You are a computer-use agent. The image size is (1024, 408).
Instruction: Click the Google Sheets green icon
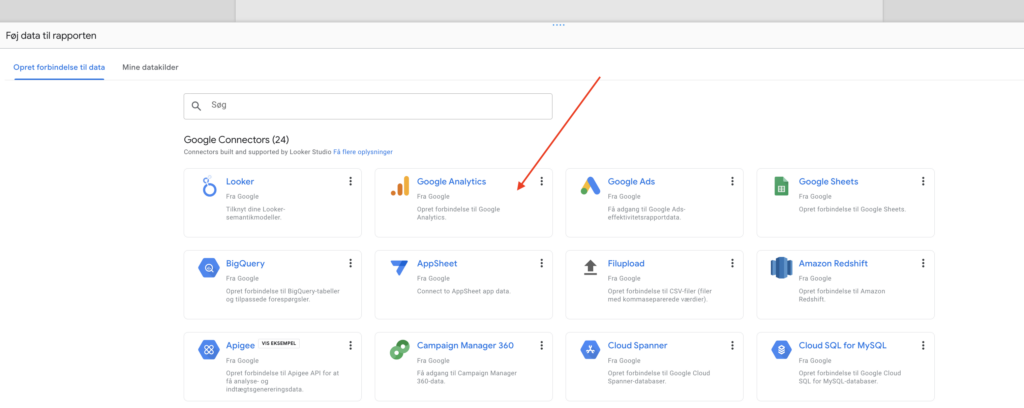tap(781, 186)
